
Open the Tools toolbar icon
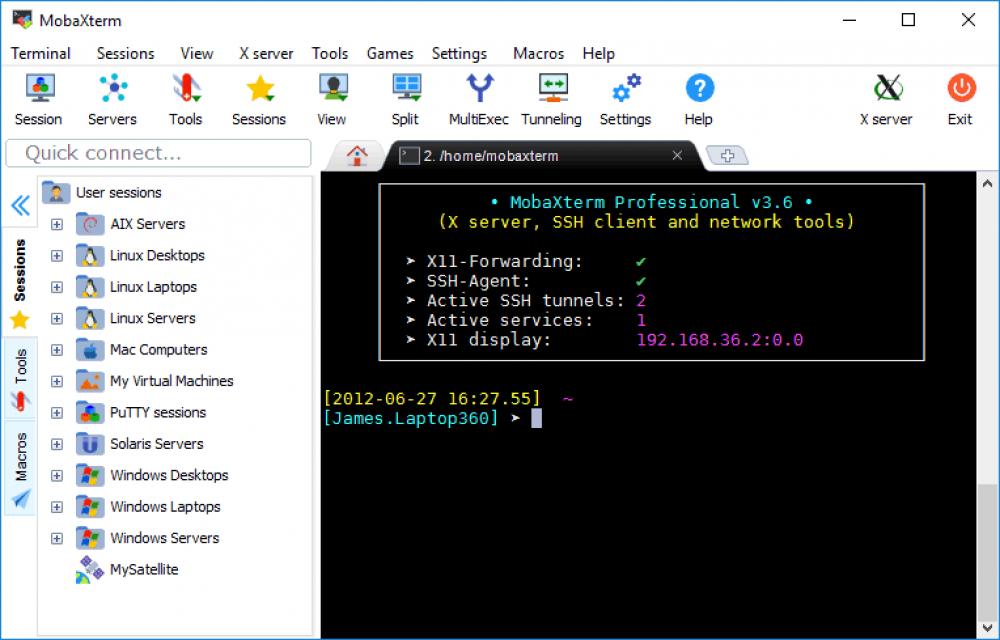pos(185,97)
